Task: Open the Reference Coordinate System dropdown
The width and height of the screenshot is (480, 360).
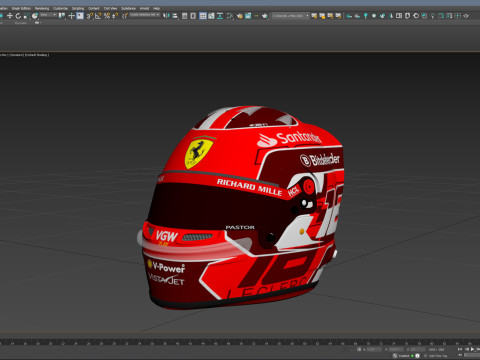Action: point(48,15)
